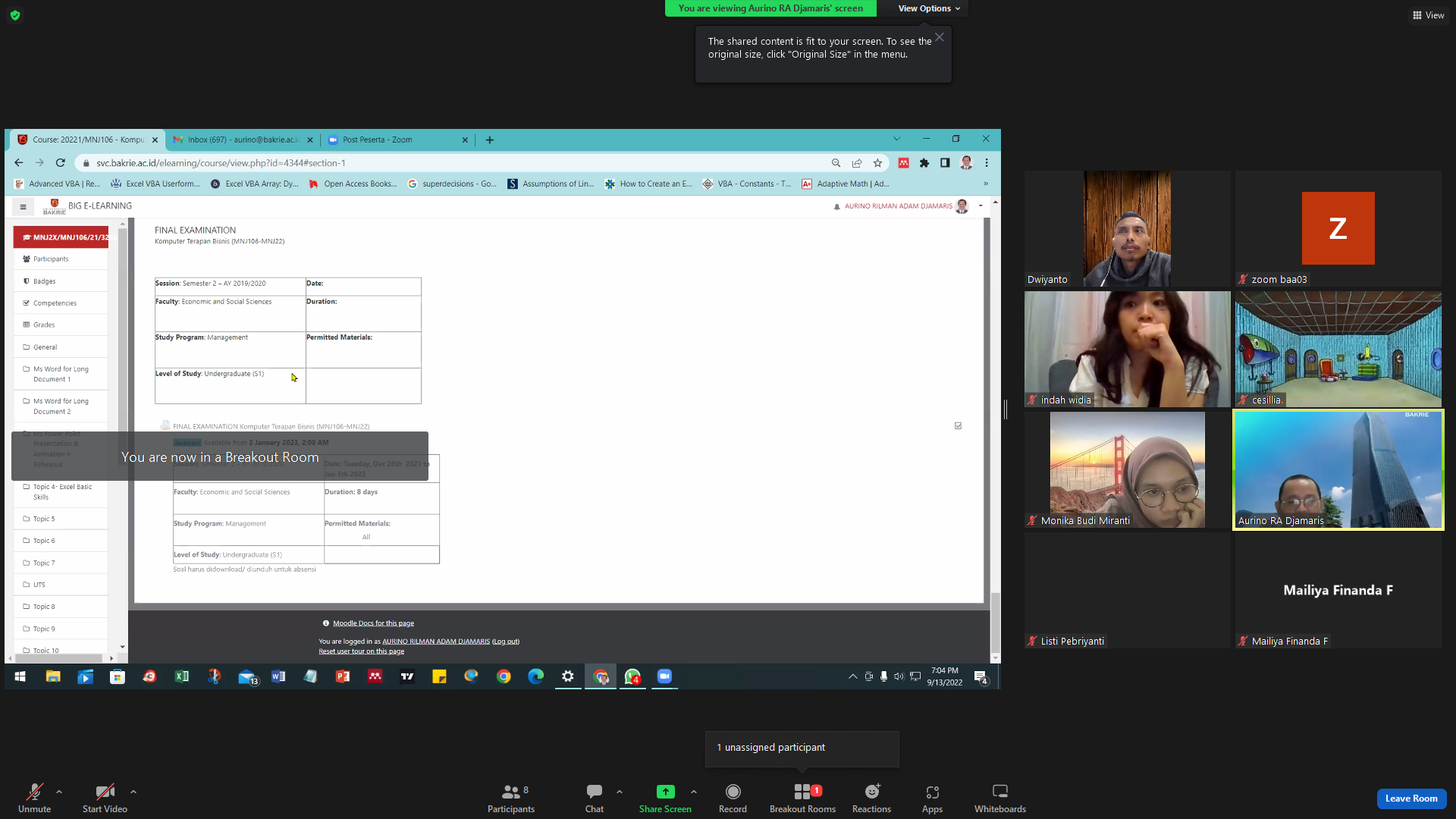Open Excel from the shared taskbar
1456x819 pixels.
tap(182, 676)
